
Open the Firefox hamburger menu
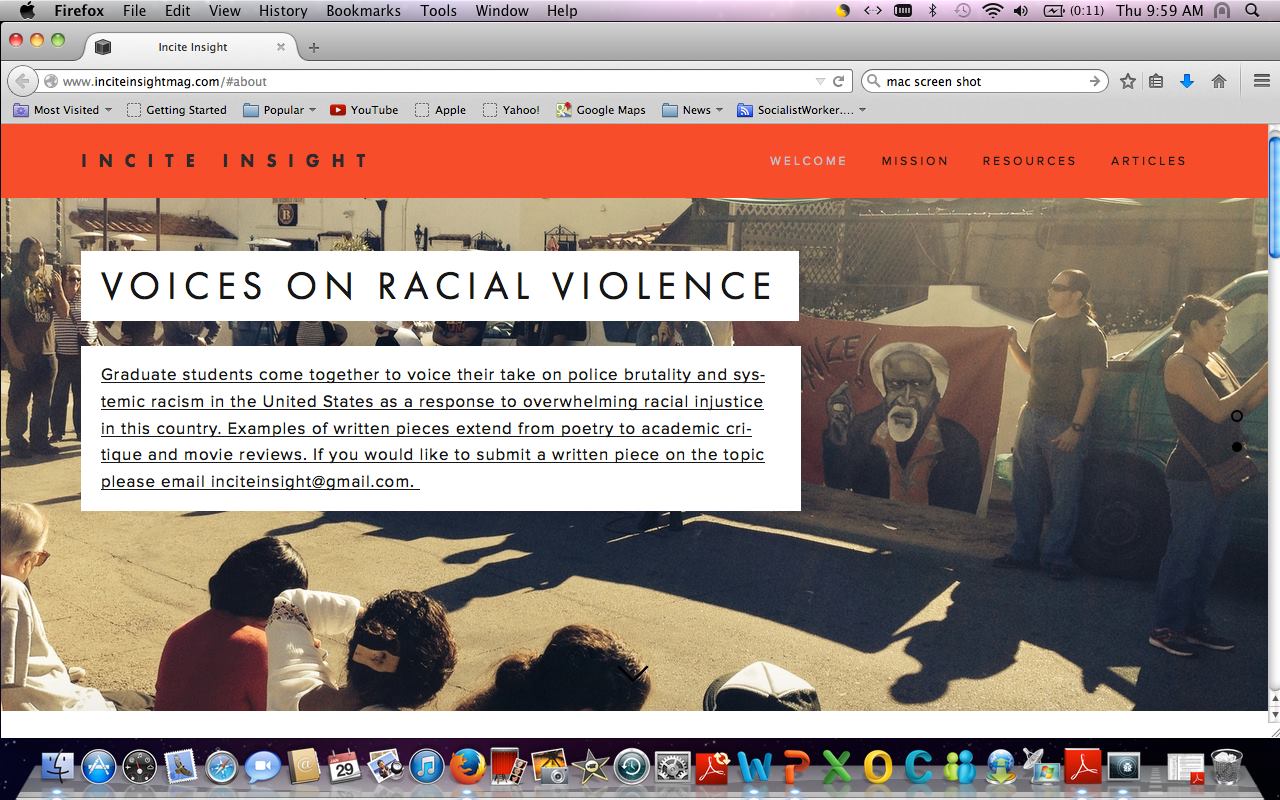click(x=1262, y=81)
